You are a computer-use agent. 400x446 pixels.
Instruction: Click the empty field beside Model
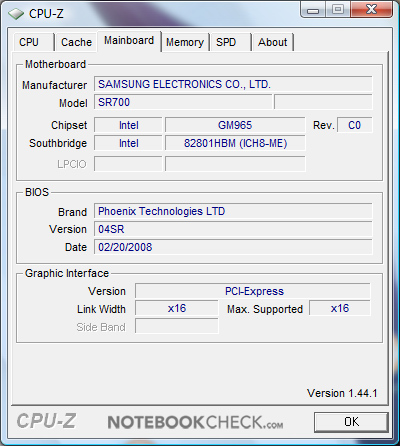click(x=323, y=102)
